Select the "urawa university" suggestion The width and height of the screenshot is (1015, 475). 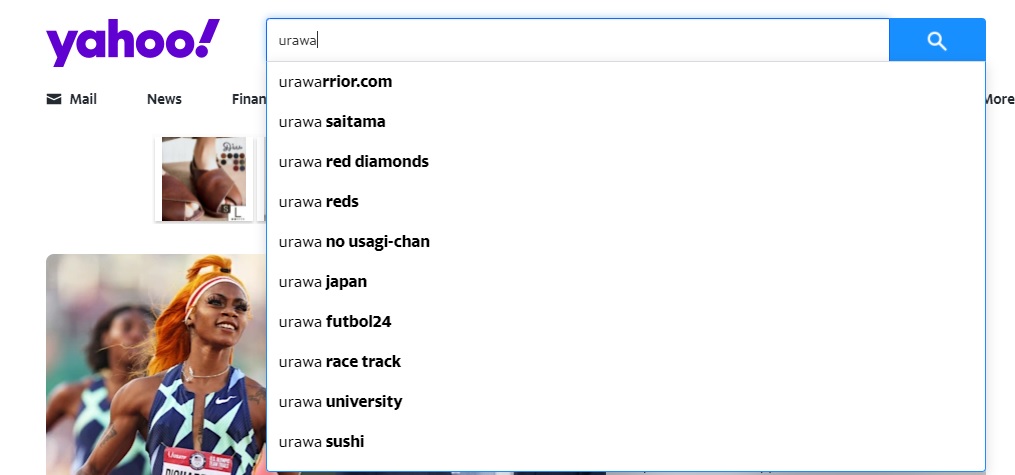point(341,402)
